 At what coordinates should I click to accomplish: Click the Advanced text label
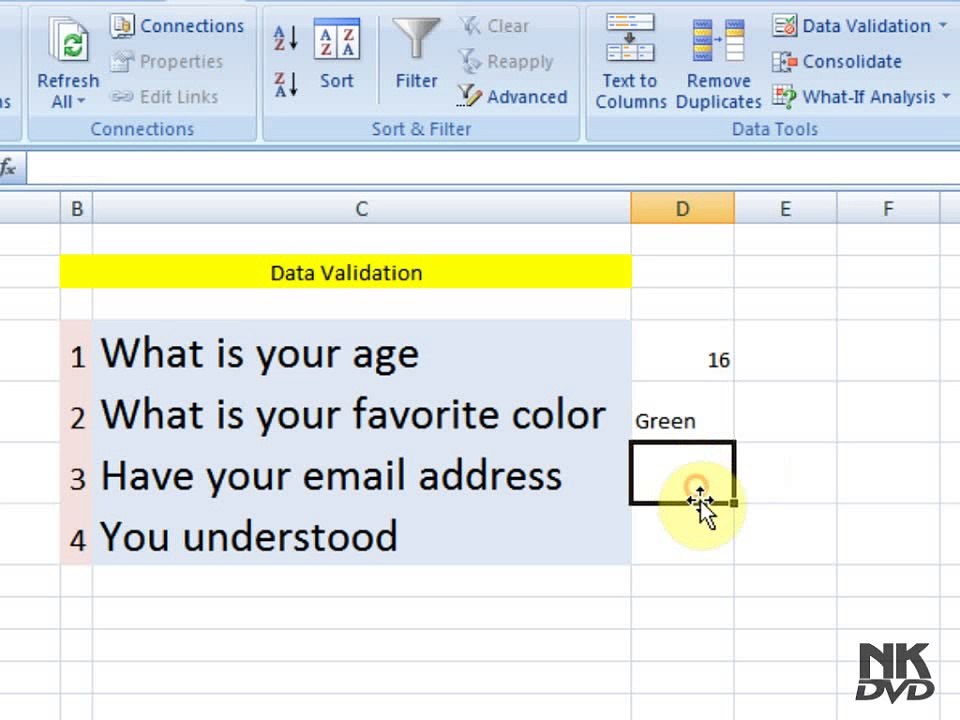527,97
